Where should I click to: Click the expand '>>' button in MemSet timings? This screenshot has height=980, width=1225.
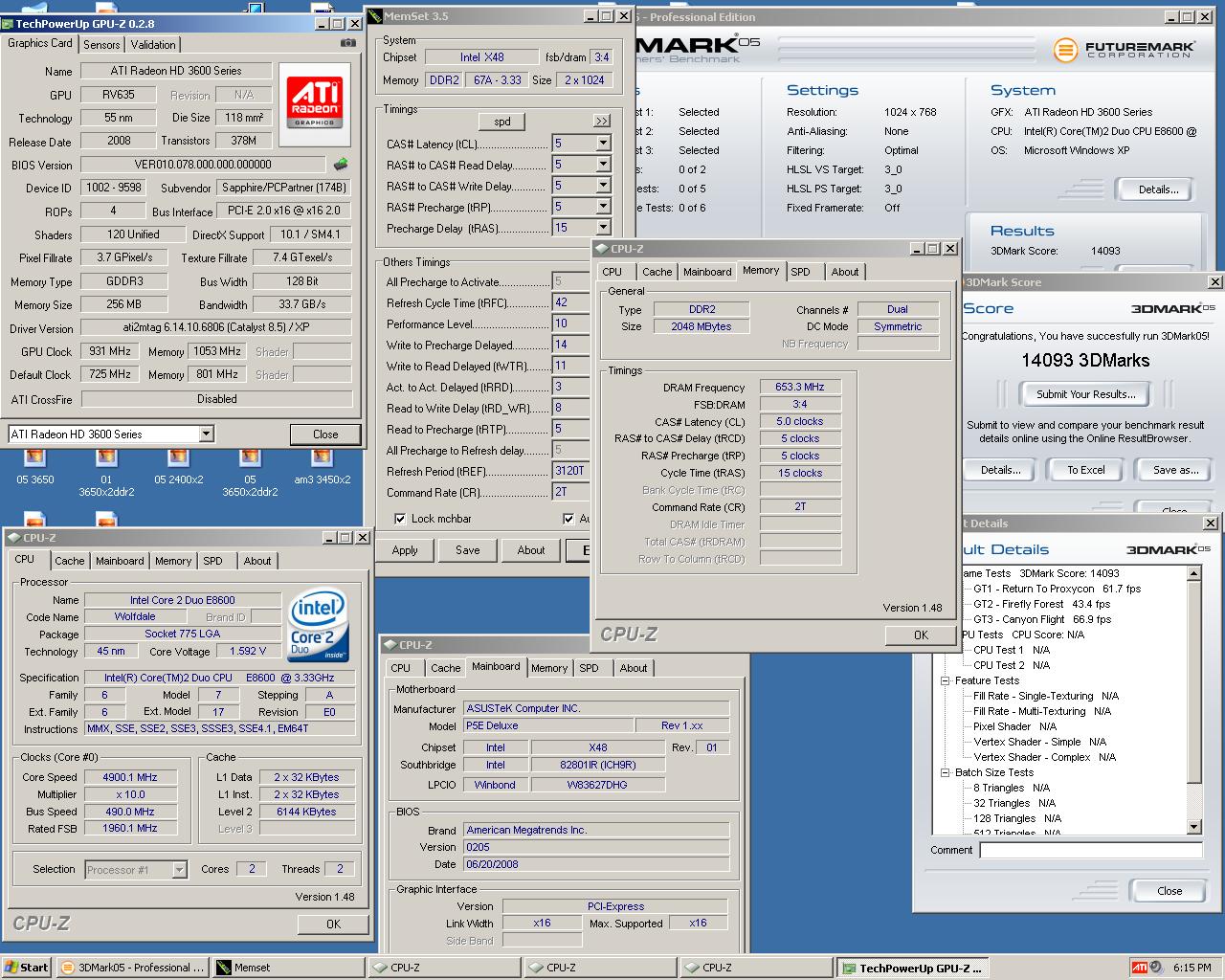point(601,122)
